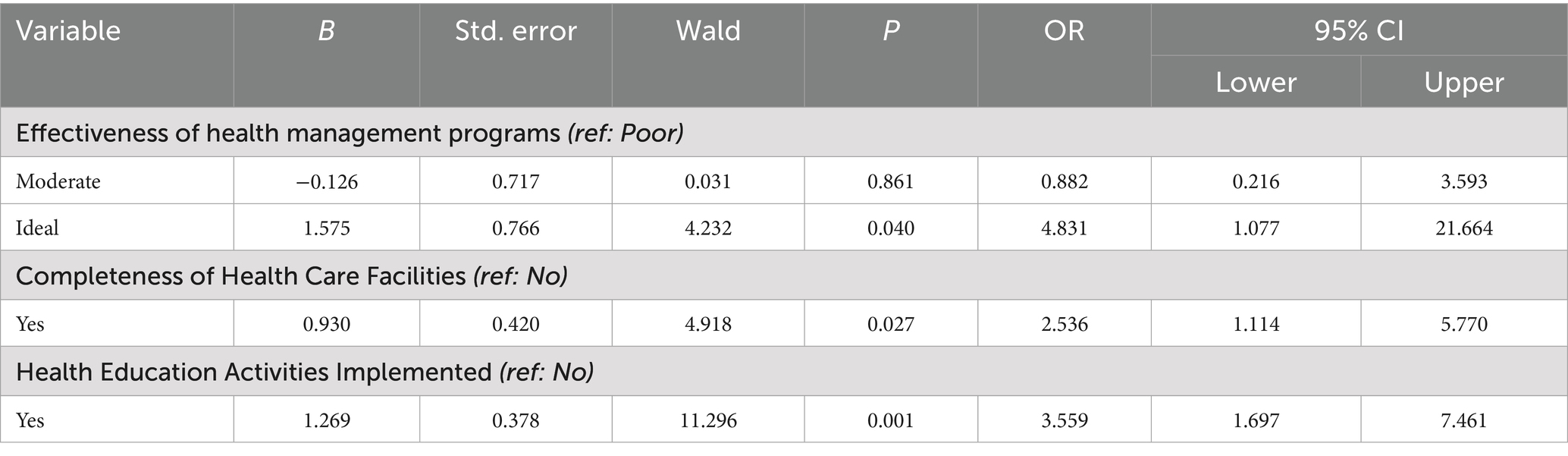Screen dimensions: 1568x456
Task: Select the Upper sub-header cell
Action: pyautogui.click(x=1463, y=82)
